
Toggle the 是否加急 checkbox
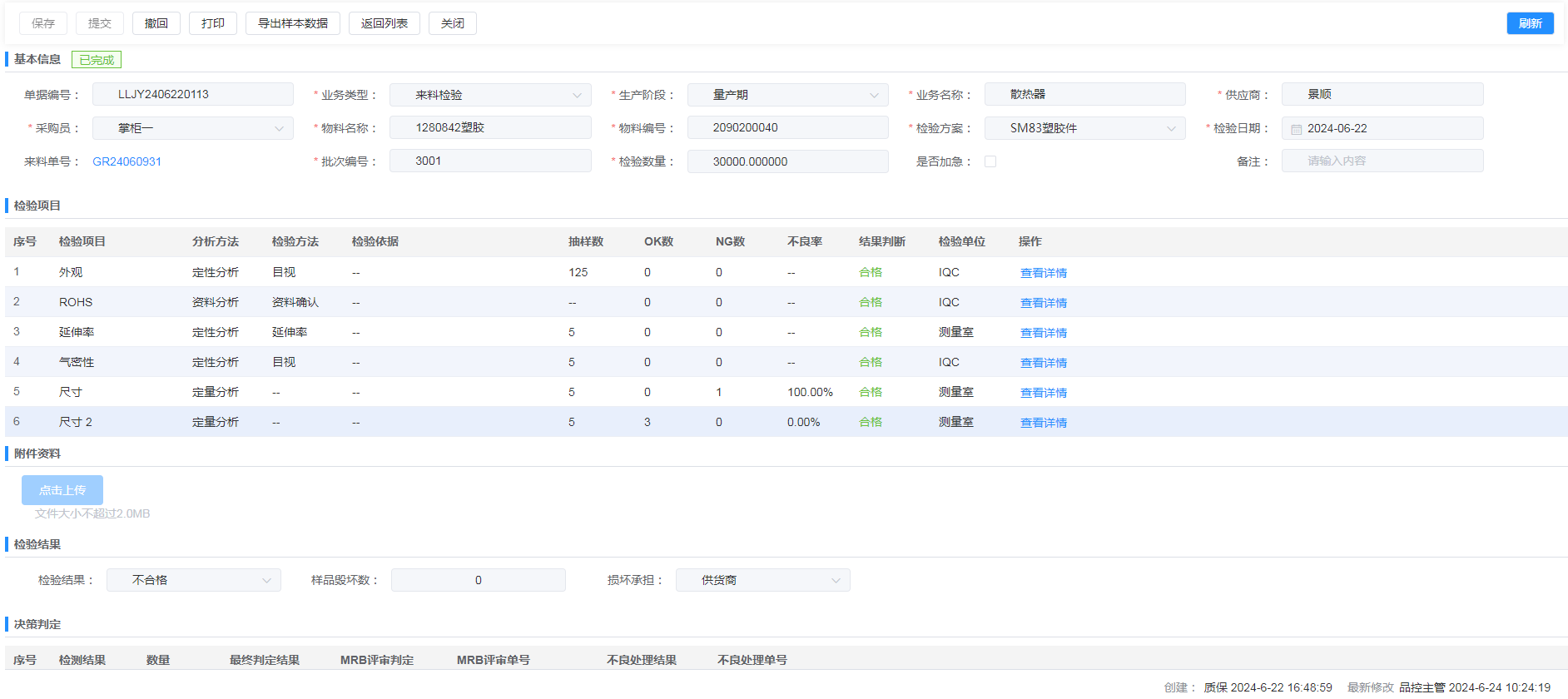coord(990,161)
